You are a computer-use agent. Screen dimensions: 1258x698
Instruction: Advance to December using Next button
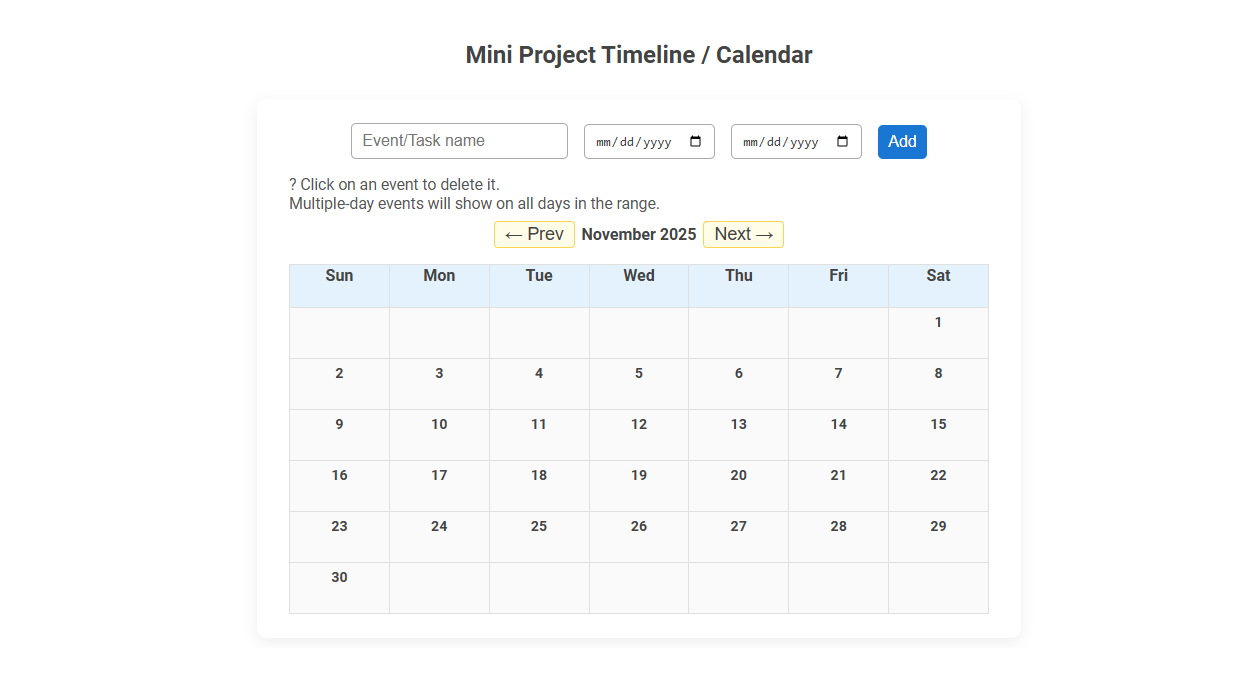743,234
